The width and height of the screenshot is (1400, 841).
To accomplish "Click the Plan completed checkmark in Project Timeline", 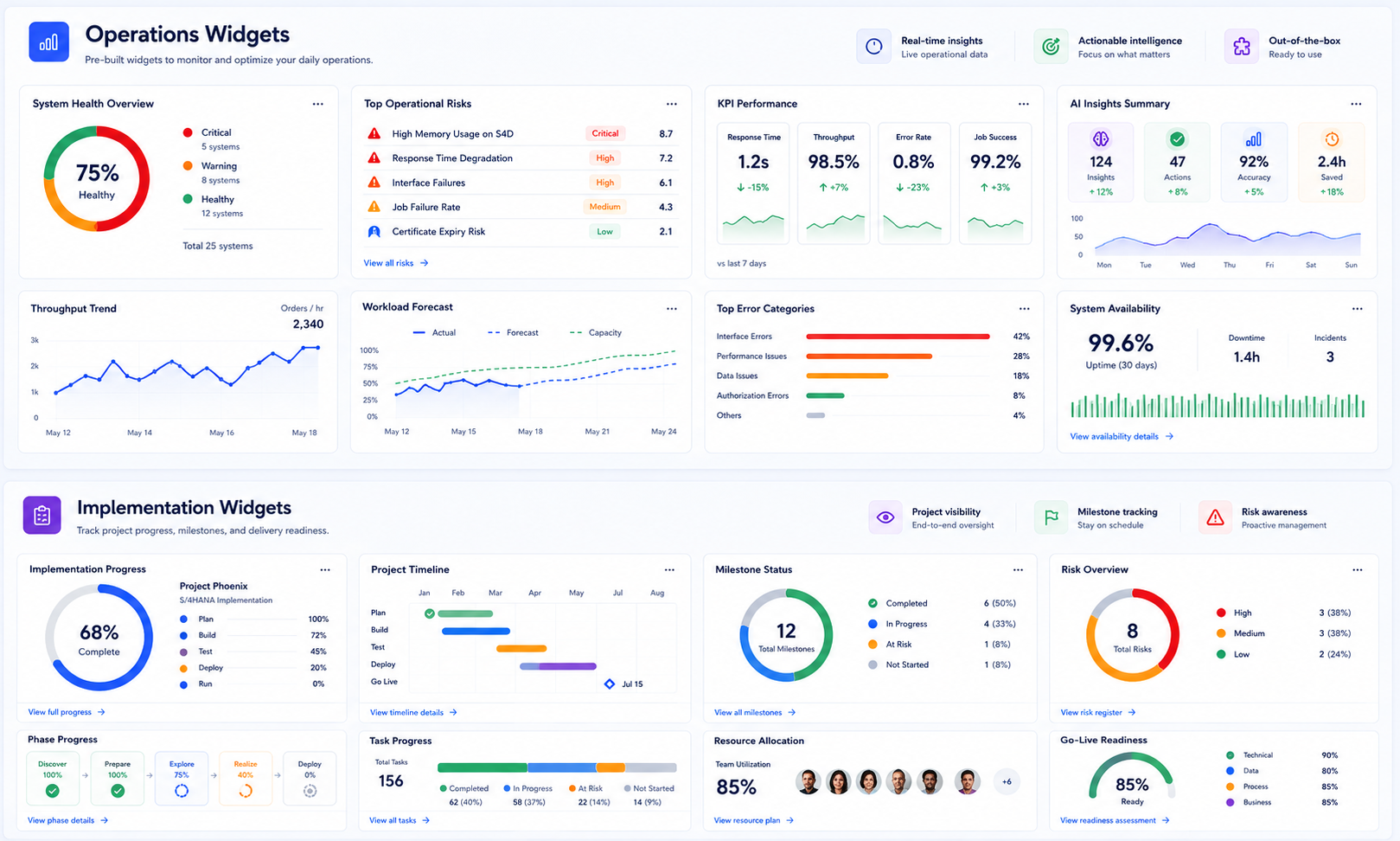I will [x=430, y=613].
